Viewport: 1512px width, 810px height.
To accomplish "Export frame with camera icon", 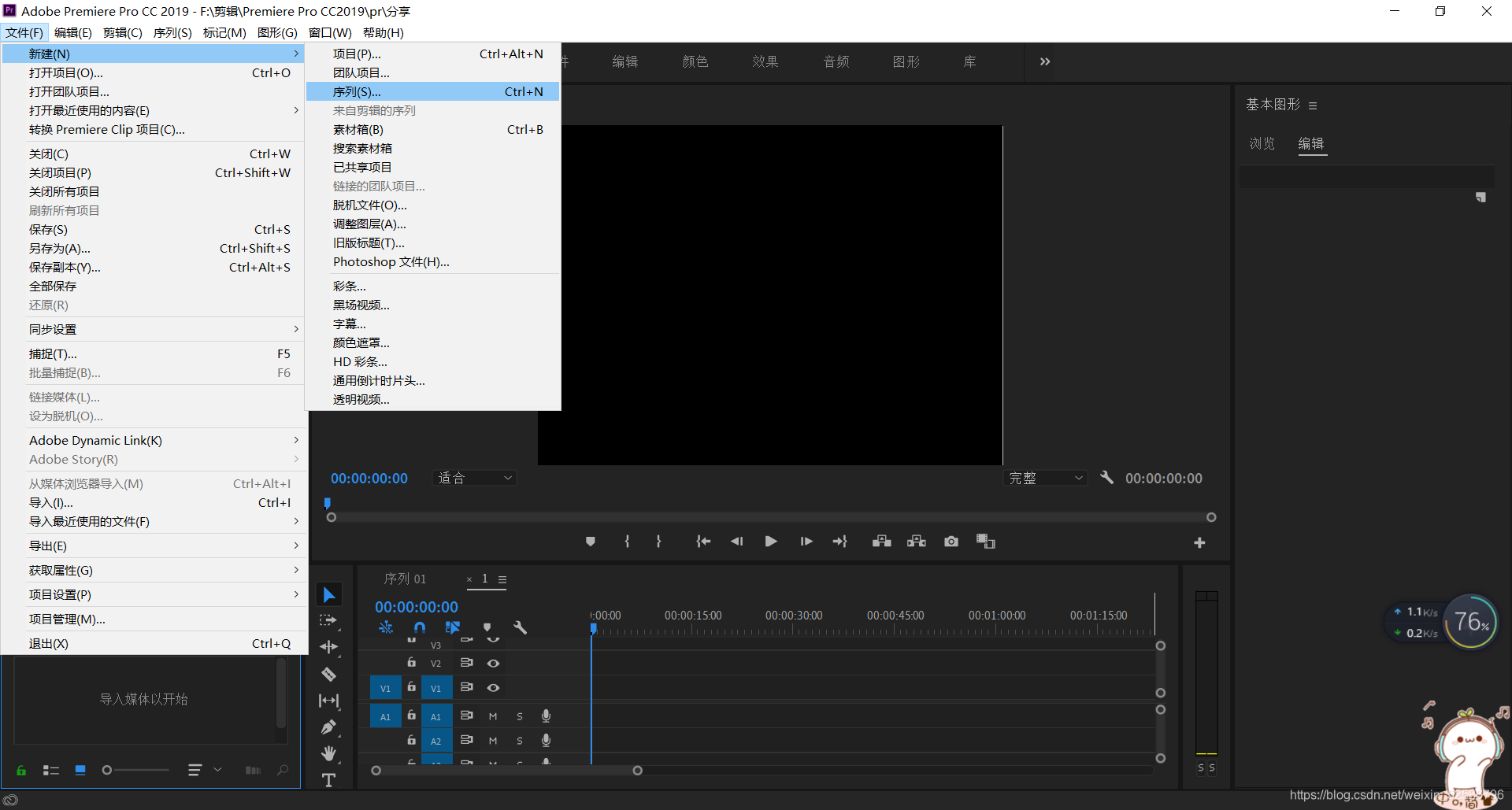I will pyautogui.click(x=951, y=542).
